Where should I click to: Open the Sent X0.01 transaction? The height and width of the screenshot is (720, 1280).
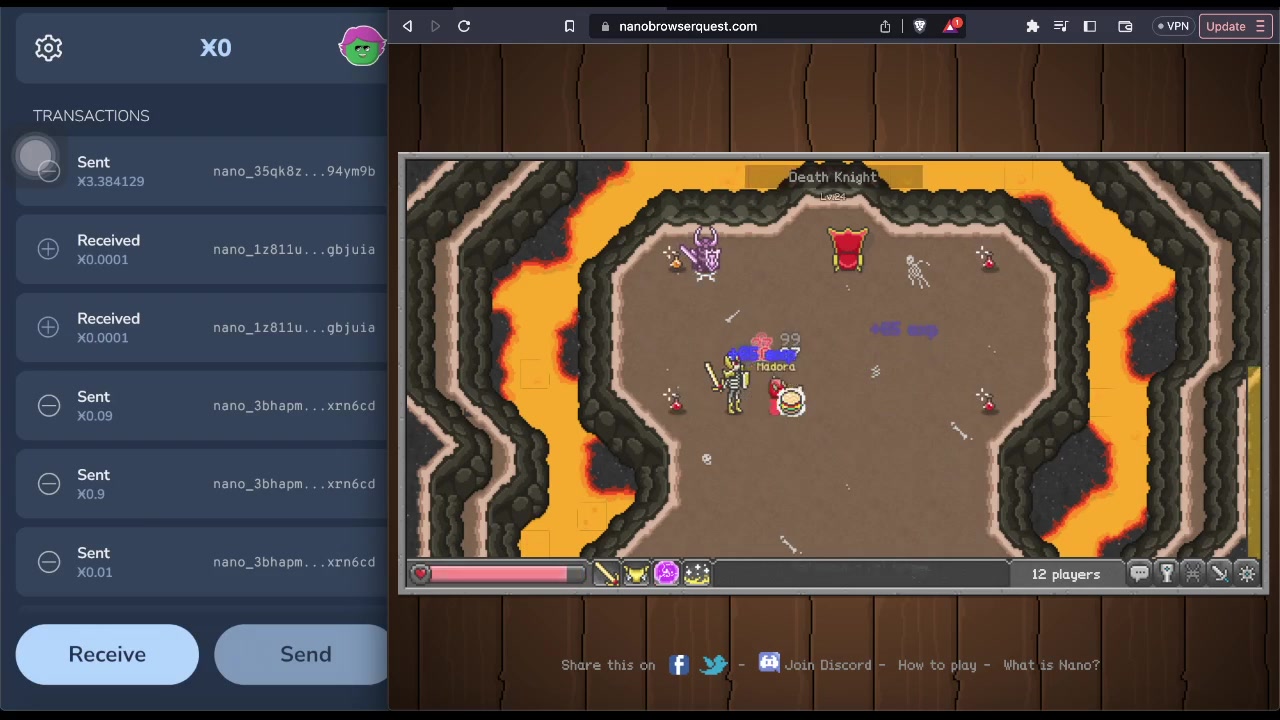[202, 561]
